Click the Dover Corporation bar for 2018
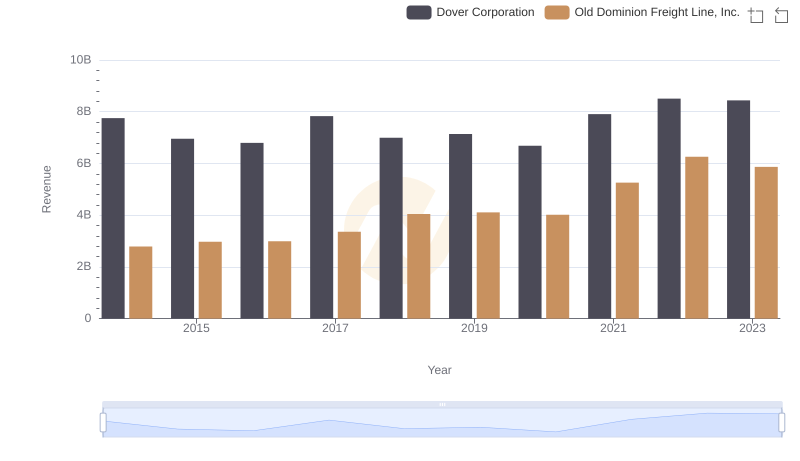Screen dimensions: 800x461 (x=391, y=228)
